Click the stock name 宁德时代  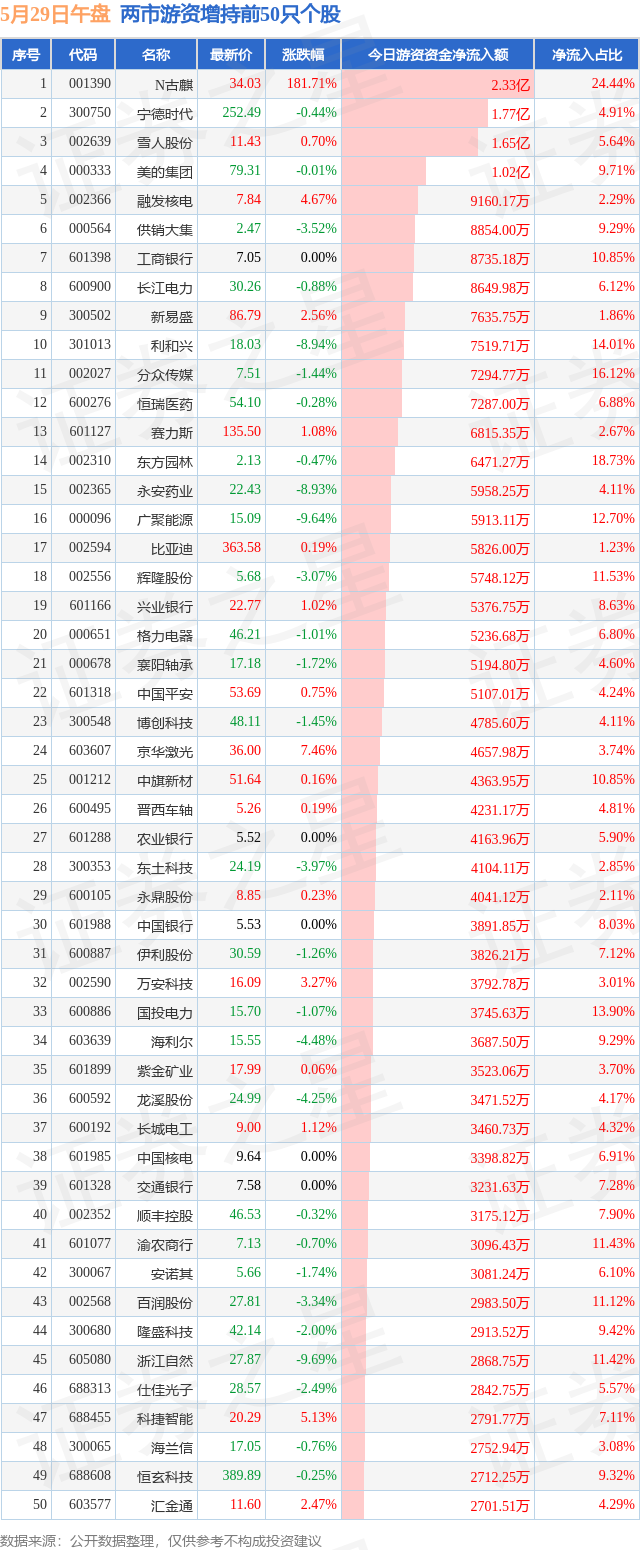tap(165, 114)
